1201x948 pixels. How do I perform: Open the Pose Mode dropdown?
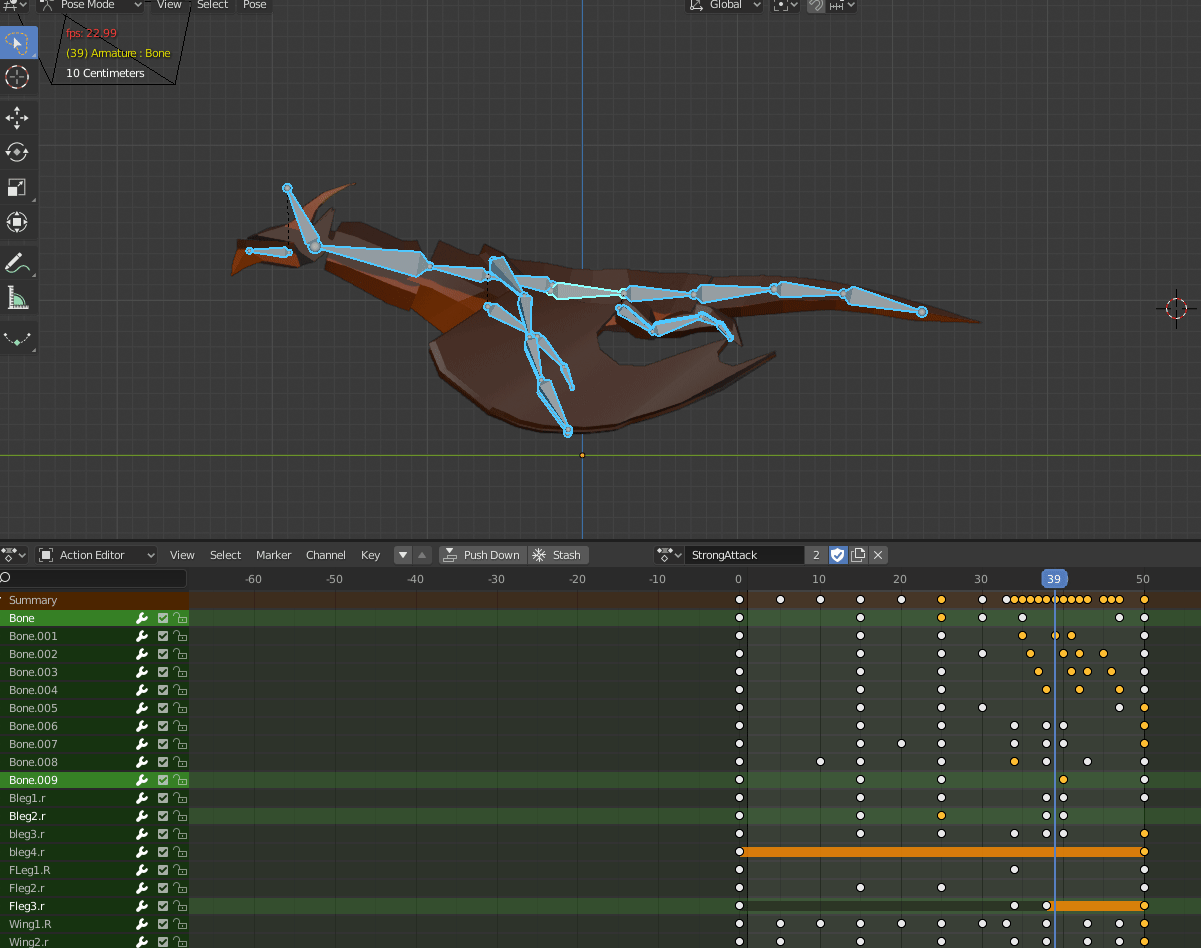[90, 5]
